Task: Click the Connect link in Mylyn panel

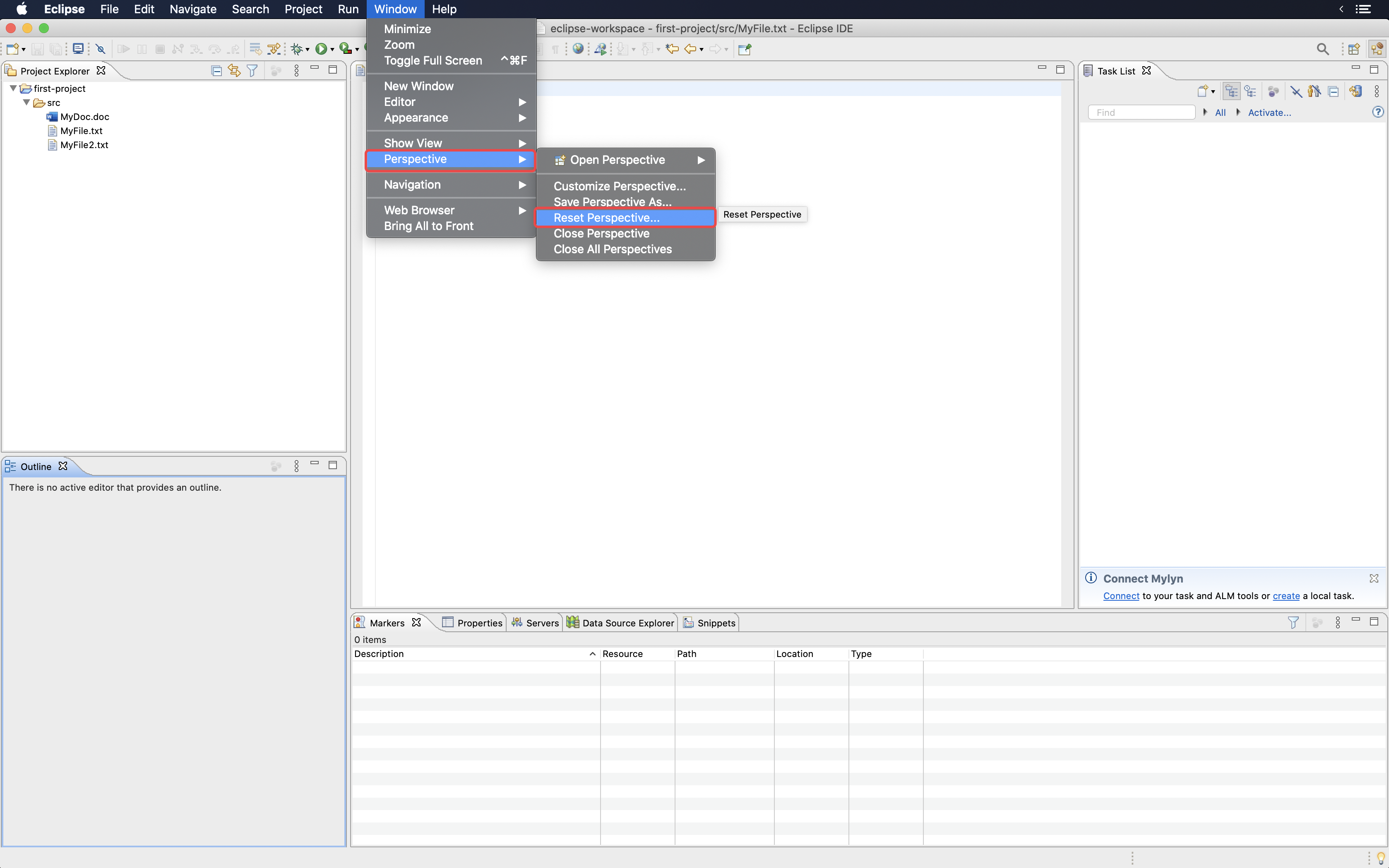Action: pyautogui.click(x=1121, y=596)
